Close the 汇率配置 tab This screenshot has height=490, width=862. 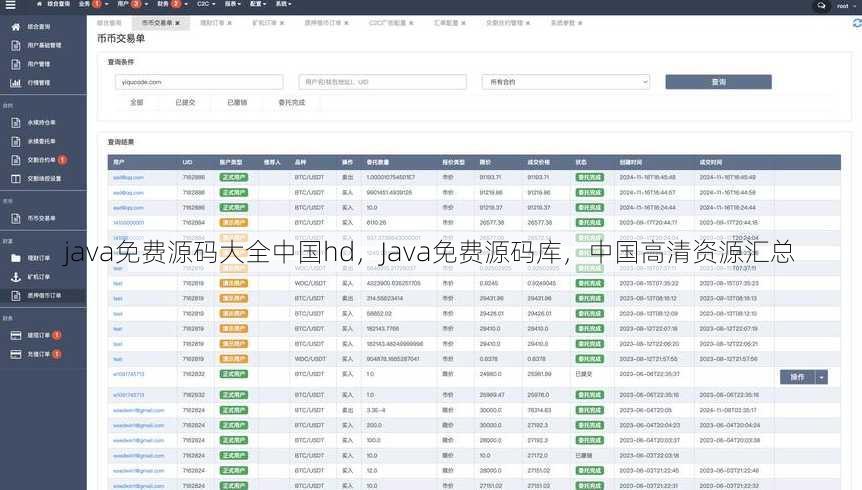click(x=463, y=23)
